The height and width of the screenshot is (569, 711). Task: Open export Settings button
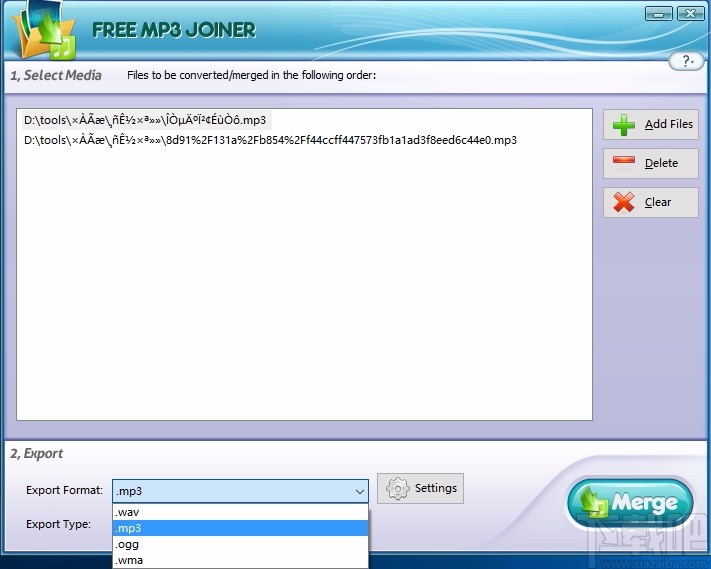coord(420,488)
